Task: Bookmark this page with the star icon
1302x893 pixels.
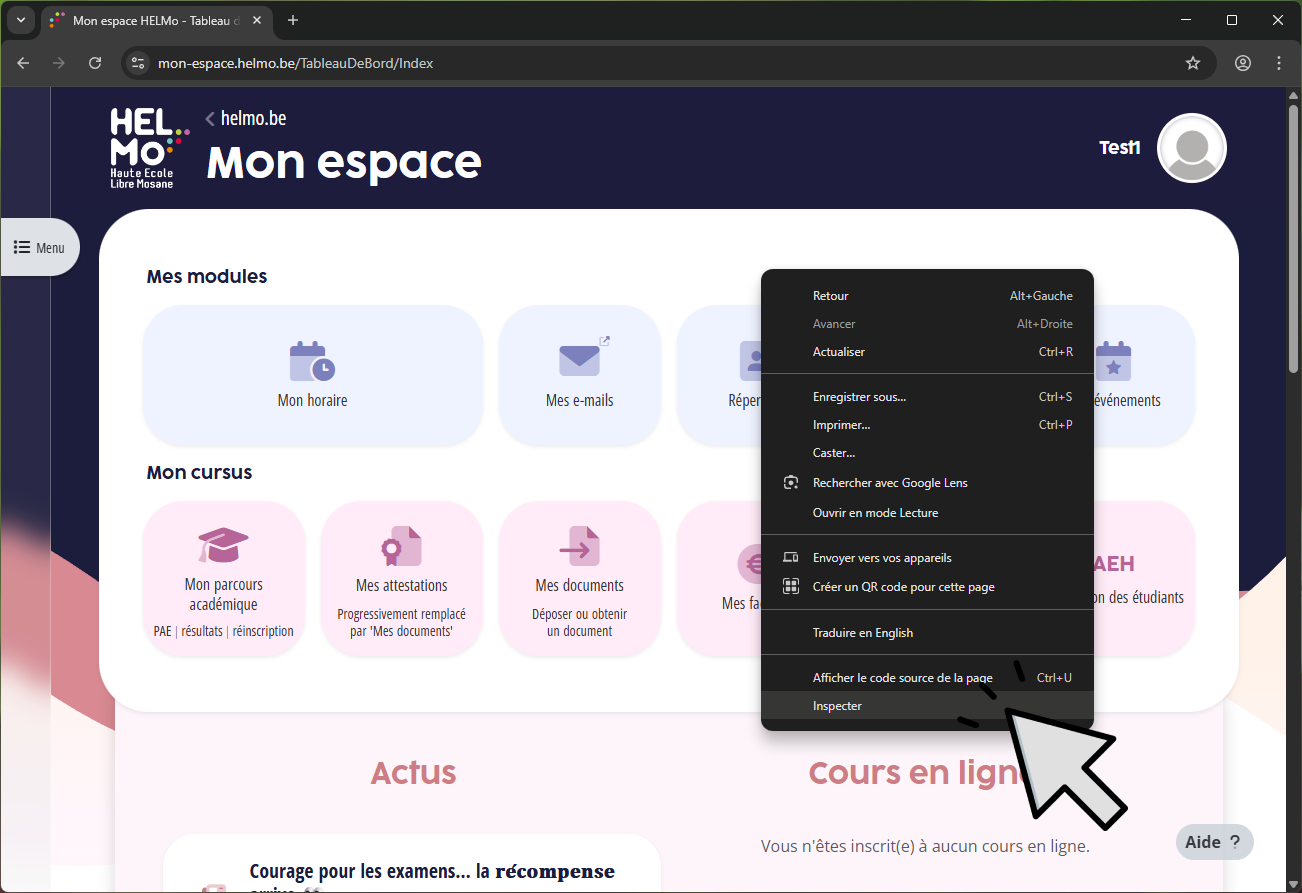Action: [1192, 63]
